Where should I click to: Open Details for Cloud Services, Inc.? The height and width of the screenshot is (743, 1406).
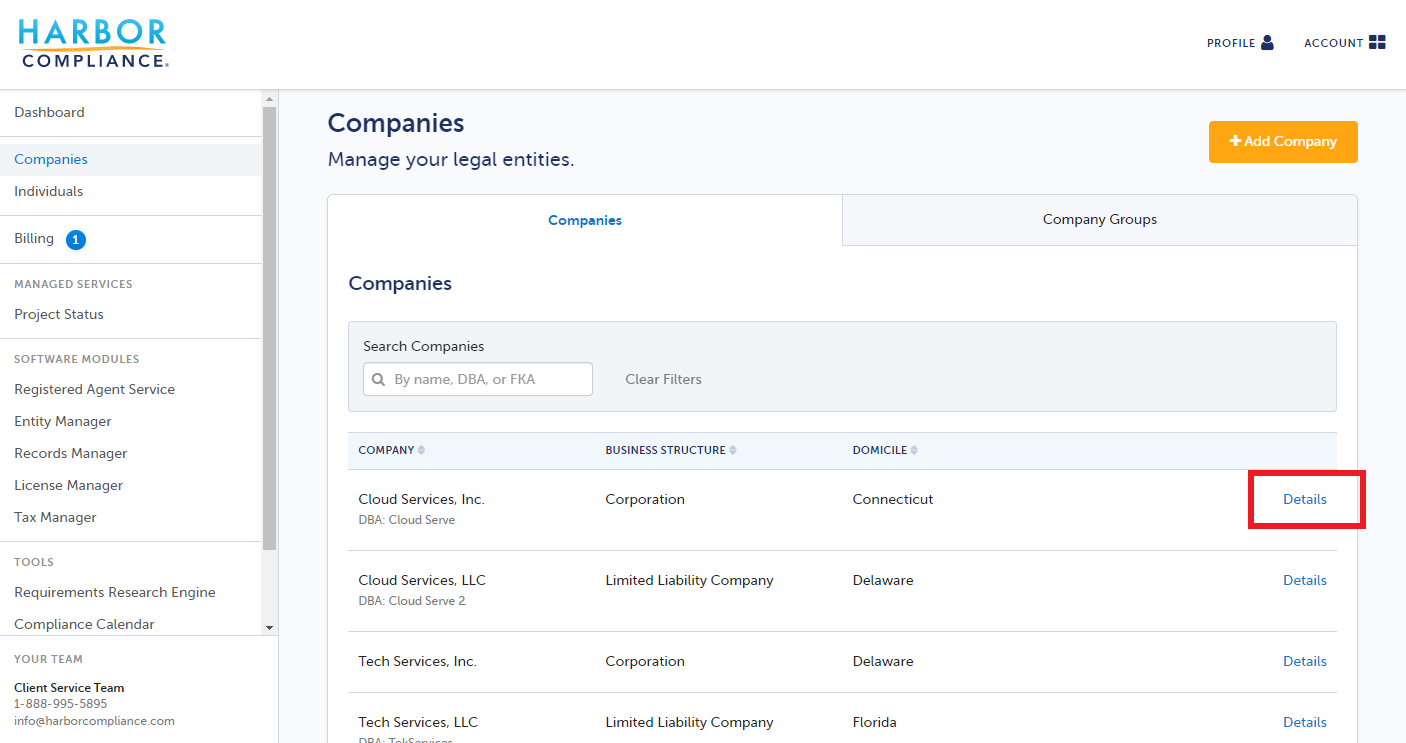tap(1305, 500)
